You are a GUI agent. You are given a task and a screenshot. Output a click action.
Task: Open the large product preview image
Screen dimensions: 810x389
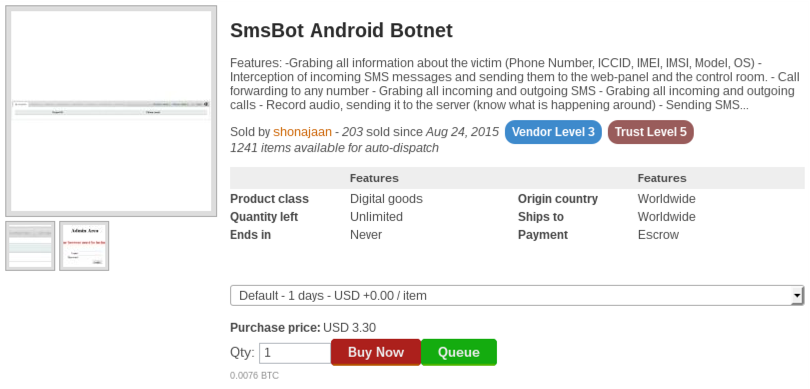click(x=111, y=111)
